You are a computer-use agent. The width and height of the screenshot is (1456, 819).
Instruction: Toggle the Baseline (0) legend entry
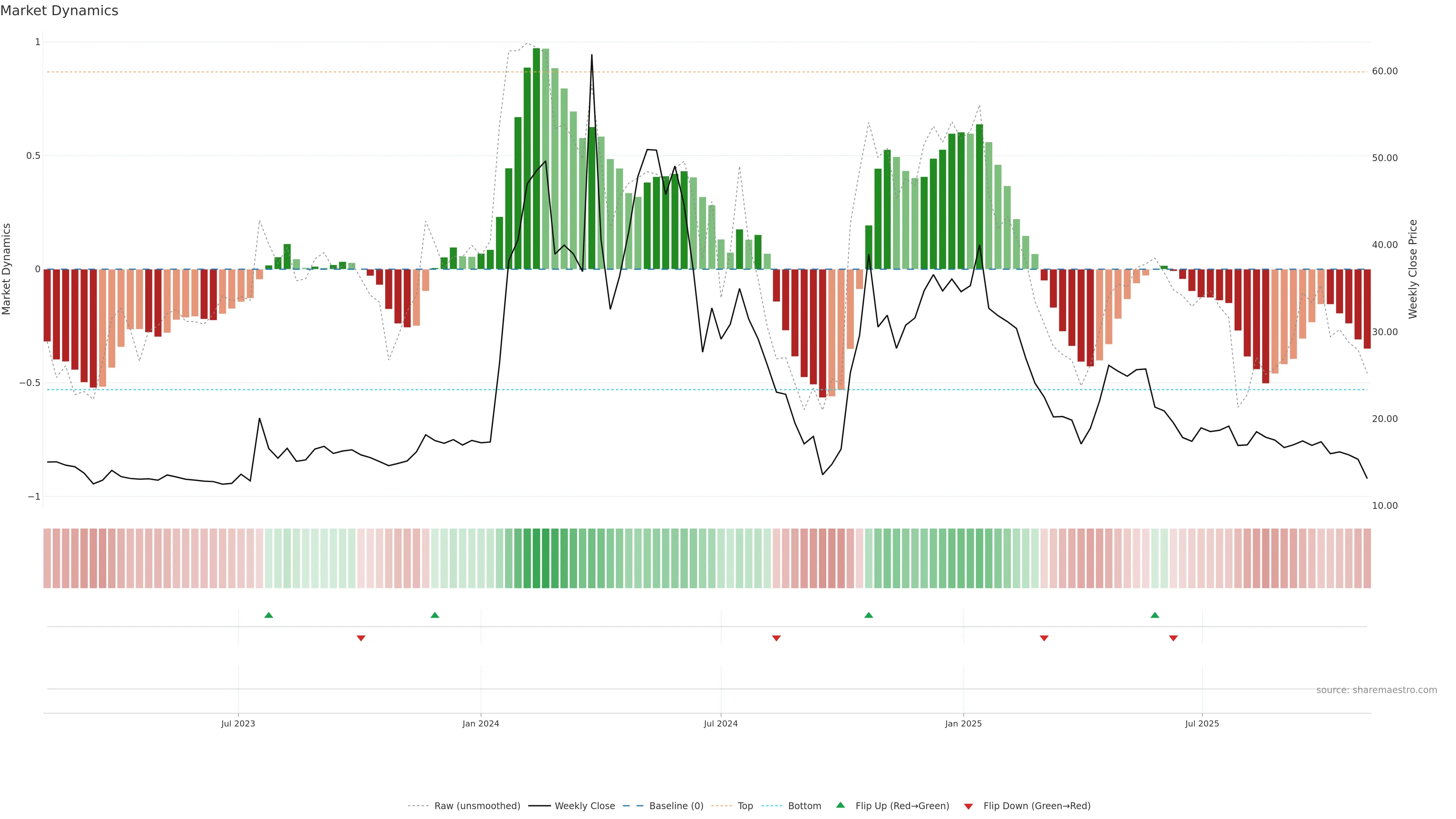click(676, 806)
